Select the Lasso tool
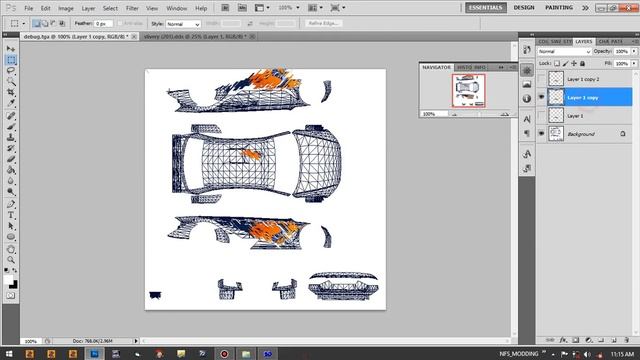 11,71
